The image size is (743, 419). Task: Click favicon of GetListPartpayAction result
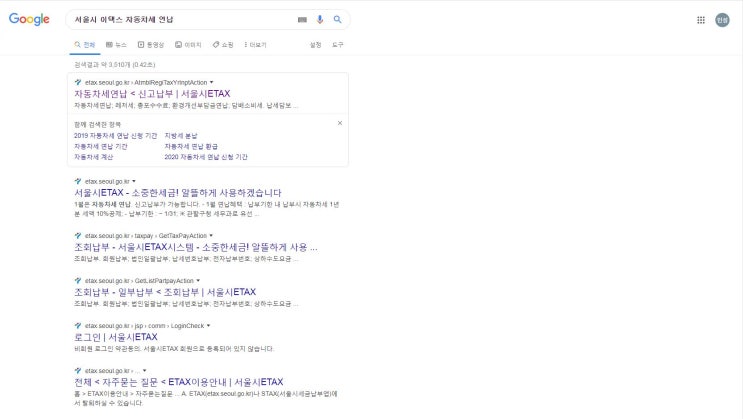coord(78,281)
